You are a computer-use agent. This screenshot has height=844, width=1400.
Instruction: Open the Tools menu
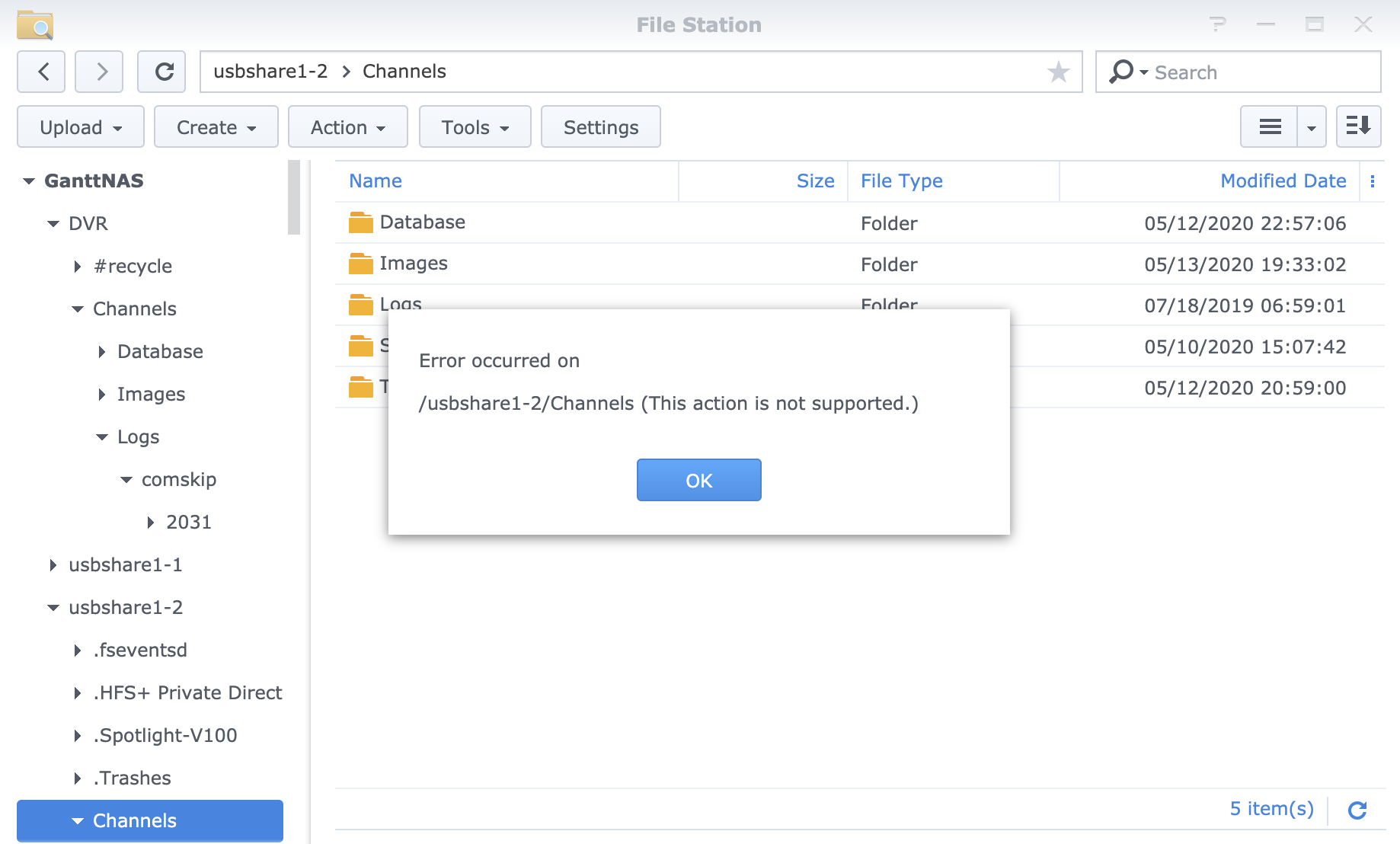(x=475, y=127)
